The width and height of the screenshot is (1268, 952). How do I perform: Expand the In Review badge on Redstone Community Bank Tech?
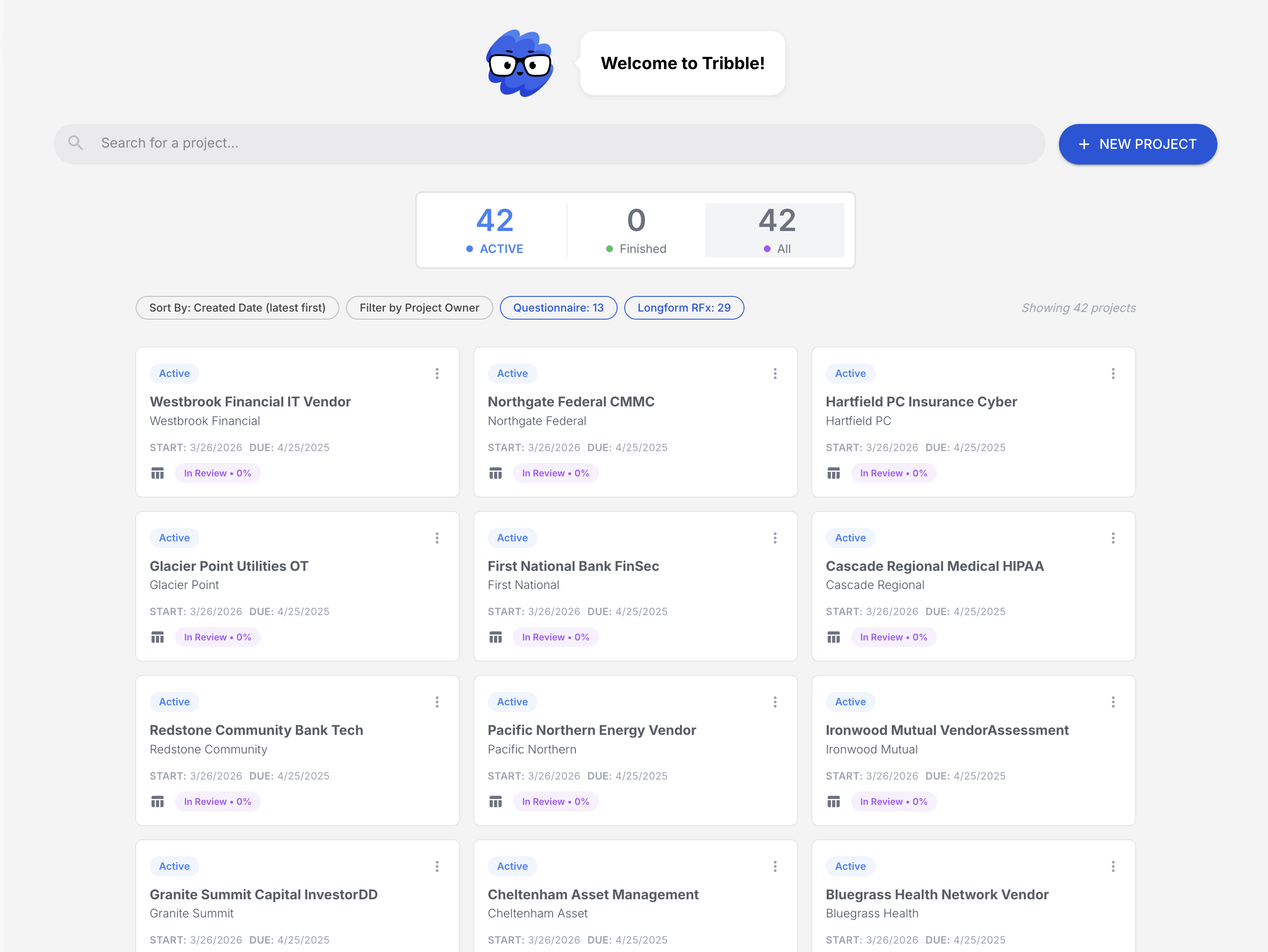click(218, 801)
